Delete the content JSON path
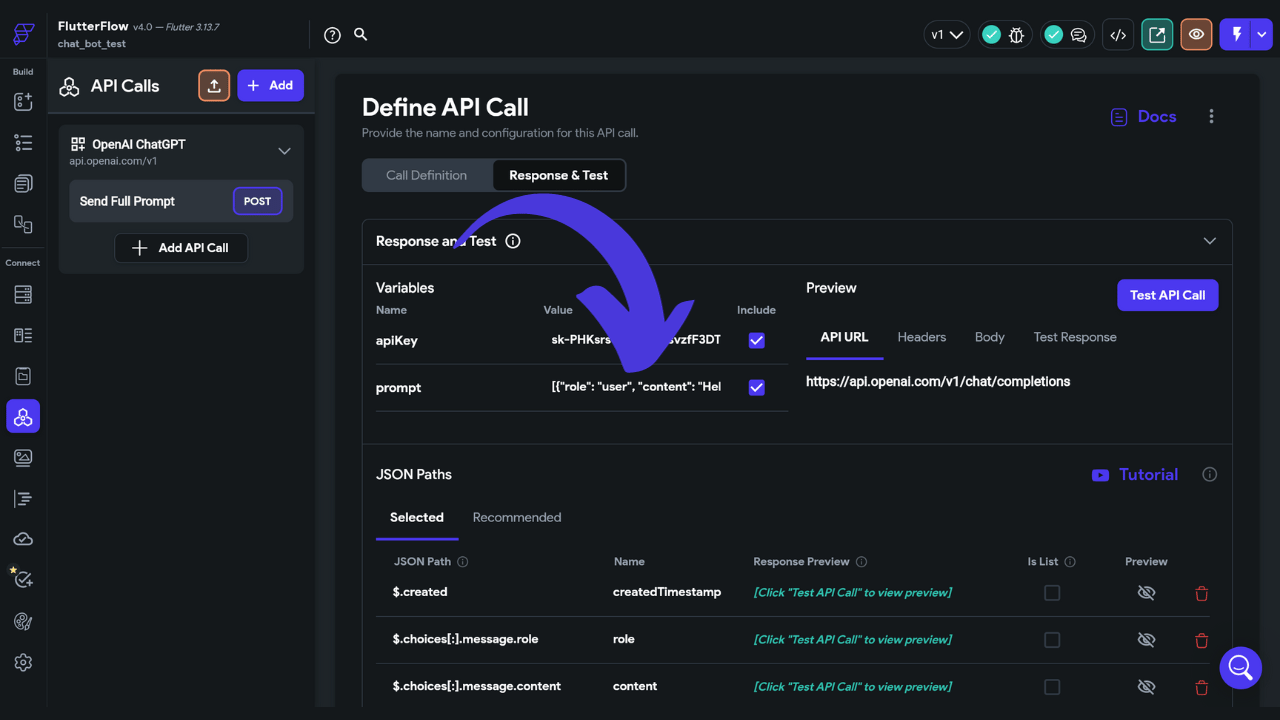The image size is (1280, 720). (1202, 687)
